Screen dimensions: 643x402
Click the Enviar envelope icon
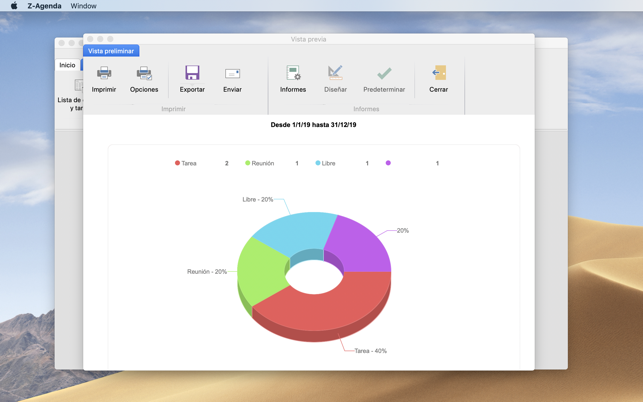tap(232, 74)
